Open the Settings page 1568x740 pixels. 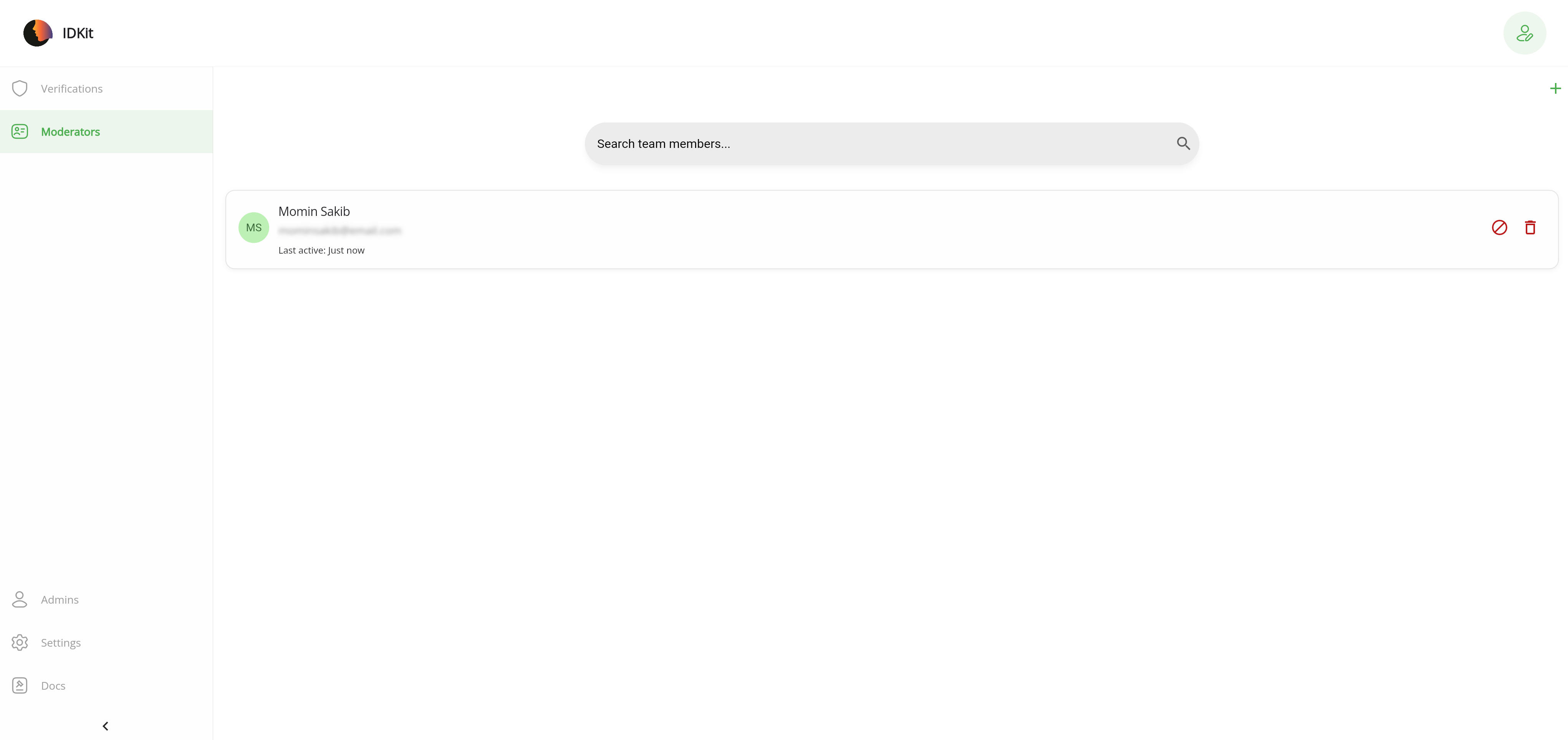[61, 642]
